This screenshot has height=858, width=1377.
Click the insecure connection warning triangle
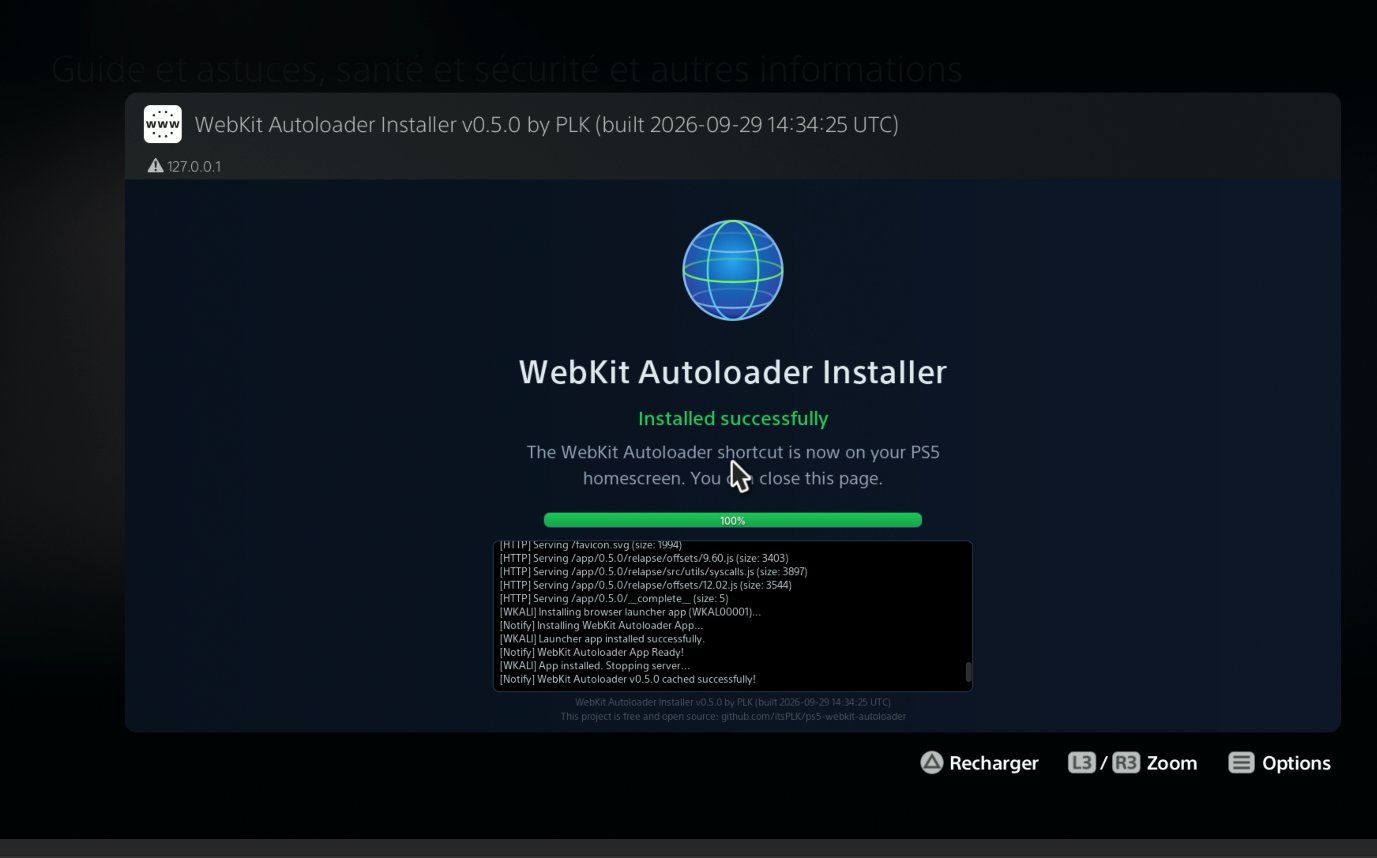[155, 166]
